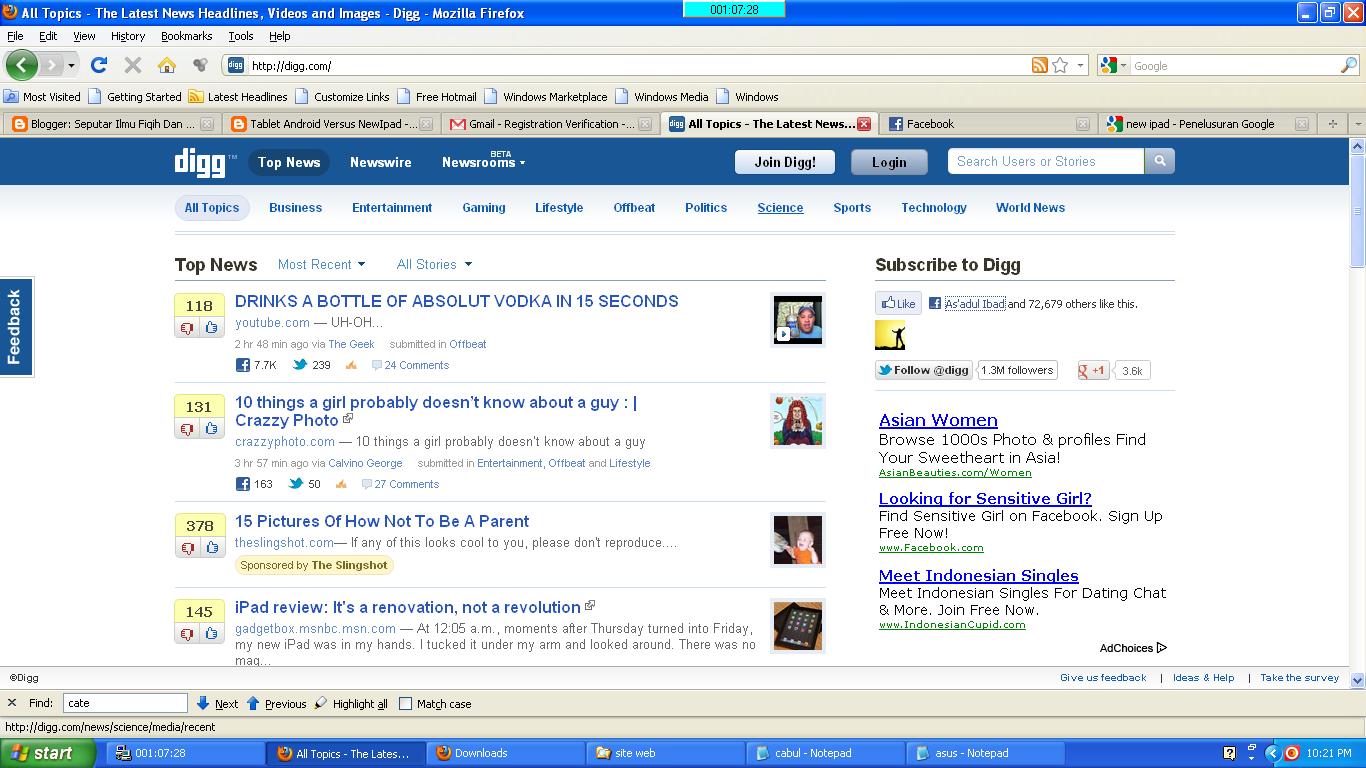Open the Bookmarks menu
1366x768 pixels.
tap(186, 36)
